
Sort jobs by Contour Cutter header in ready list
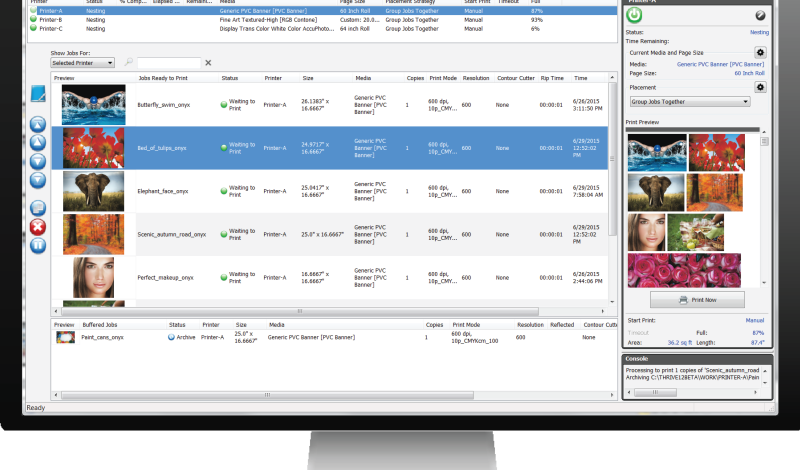point(516,78)
